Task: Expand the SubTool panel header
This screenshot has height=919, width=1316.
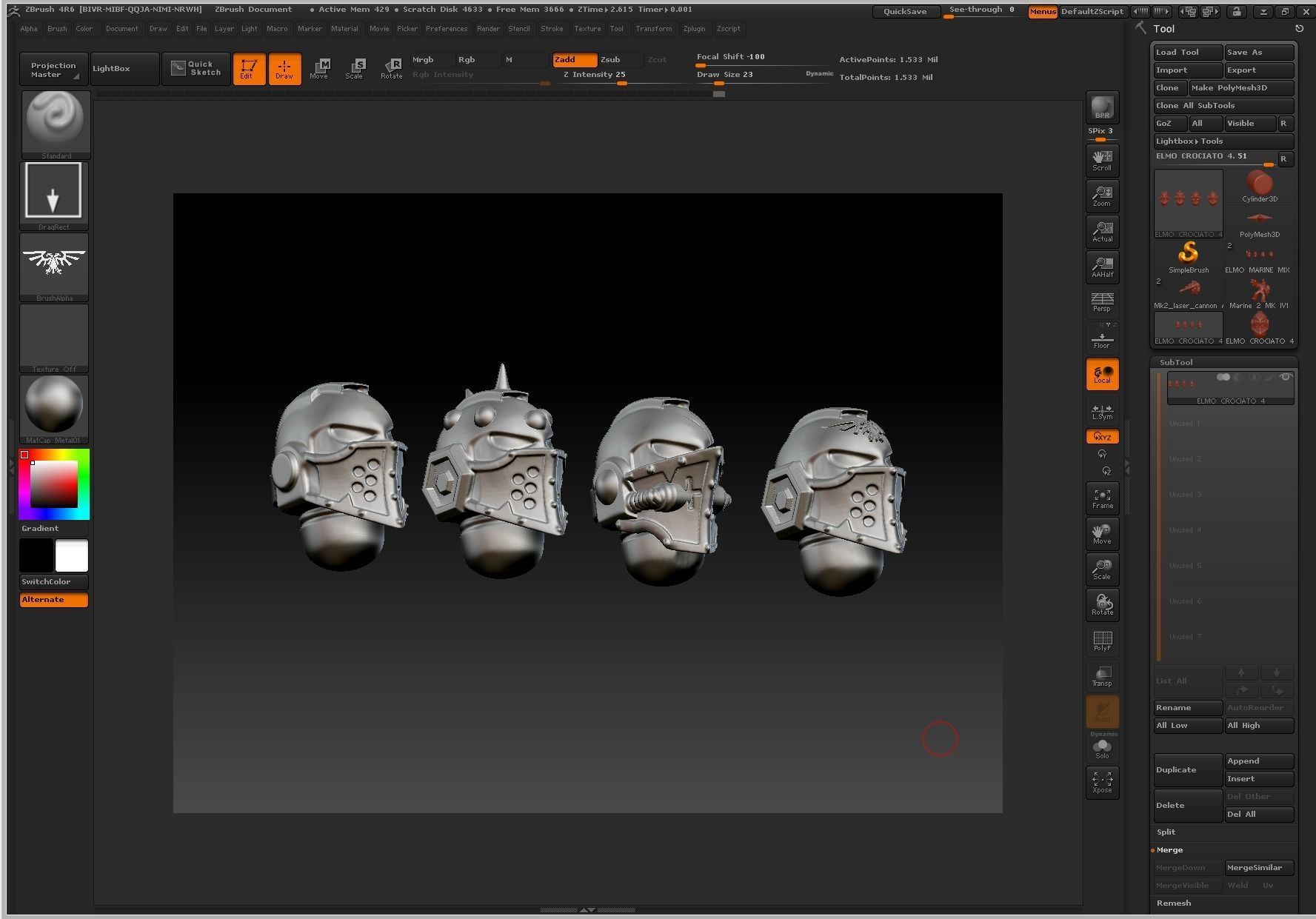Action: click(1176, 362)
